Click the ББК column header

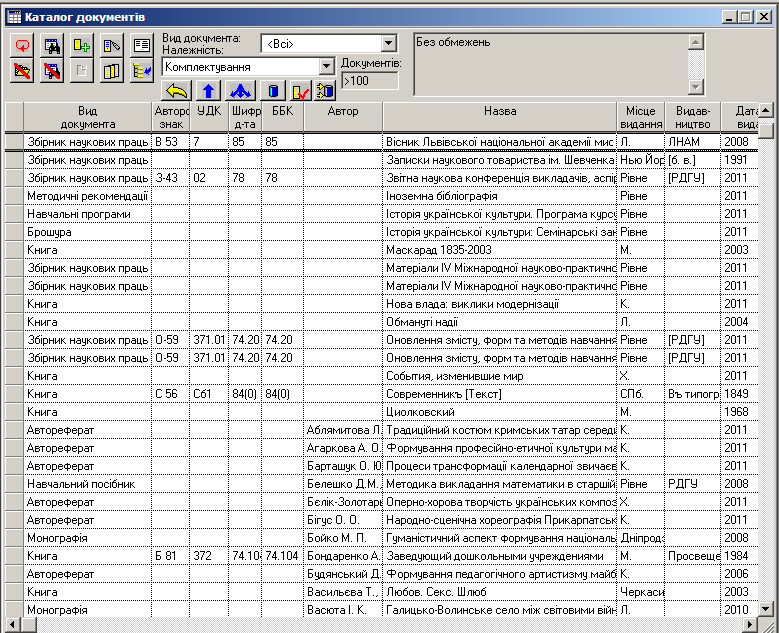282,117
